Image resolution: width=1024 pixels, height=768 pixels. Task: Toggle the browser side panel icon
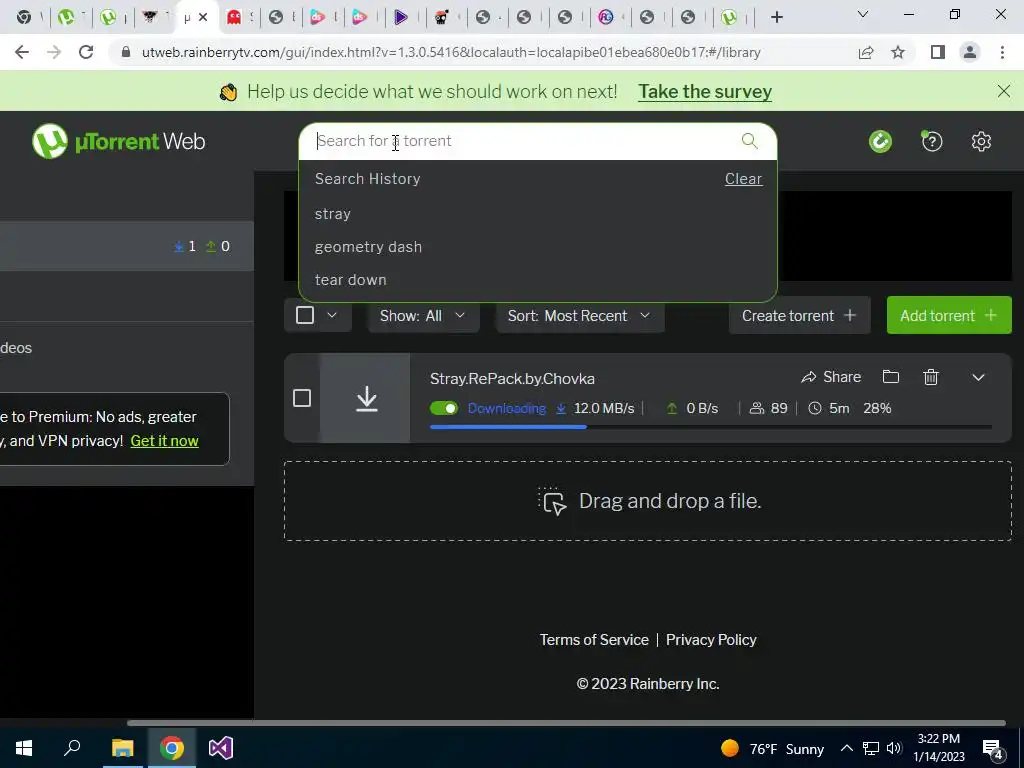point(938,52)
